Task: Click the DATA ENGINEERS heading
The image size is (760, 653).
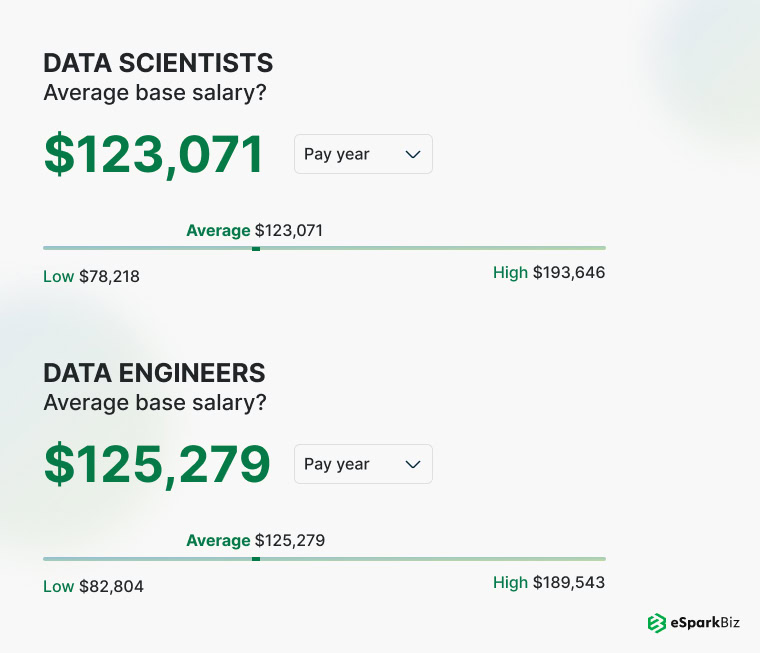Action: click(x=154, y=373)
